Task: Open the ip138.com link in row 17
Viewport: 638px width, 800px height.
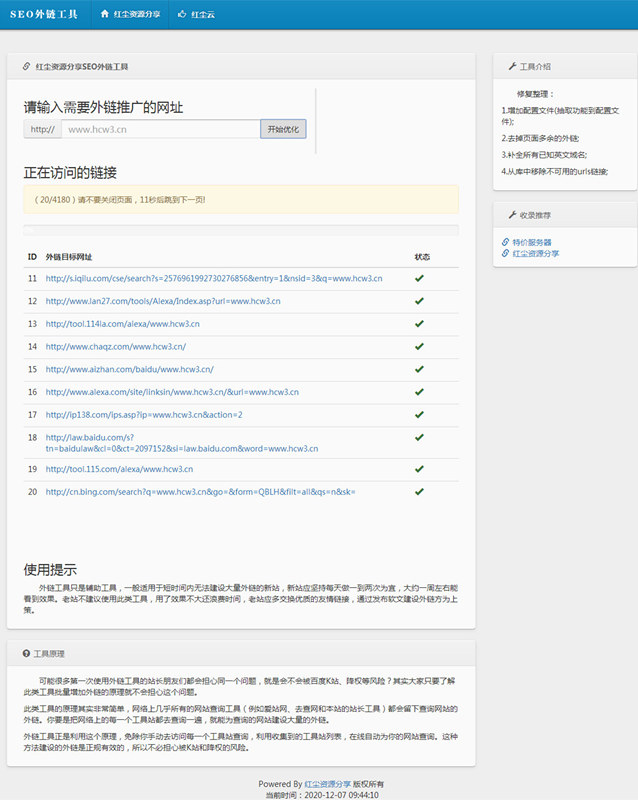Action: (x=144, y=415)
